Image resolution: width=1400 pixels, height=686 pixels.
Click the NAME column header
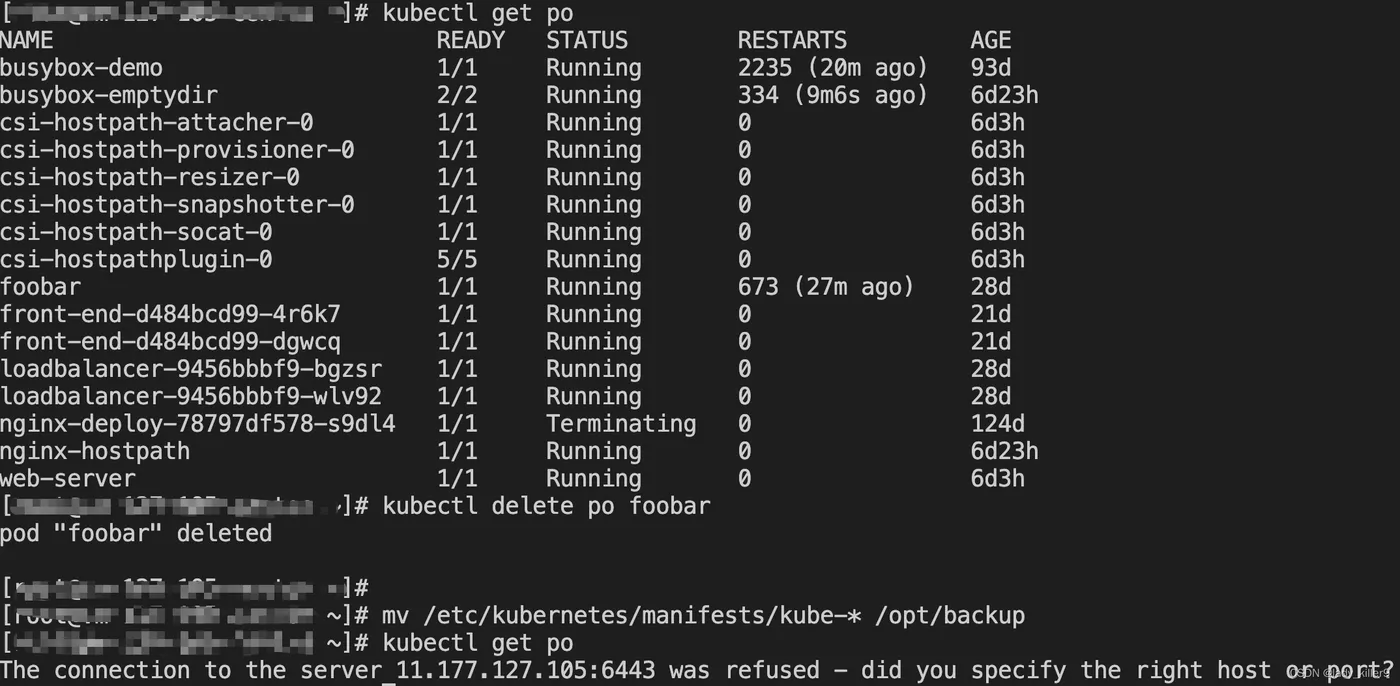(27, 41)
